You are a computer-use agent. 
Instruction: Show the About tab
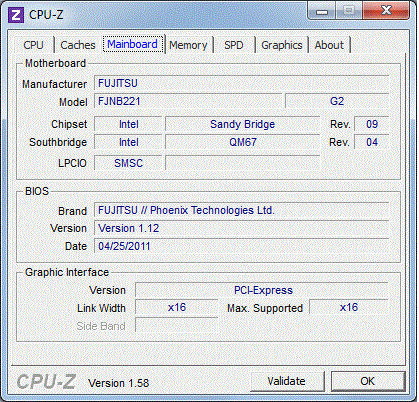tap(329, 45)
